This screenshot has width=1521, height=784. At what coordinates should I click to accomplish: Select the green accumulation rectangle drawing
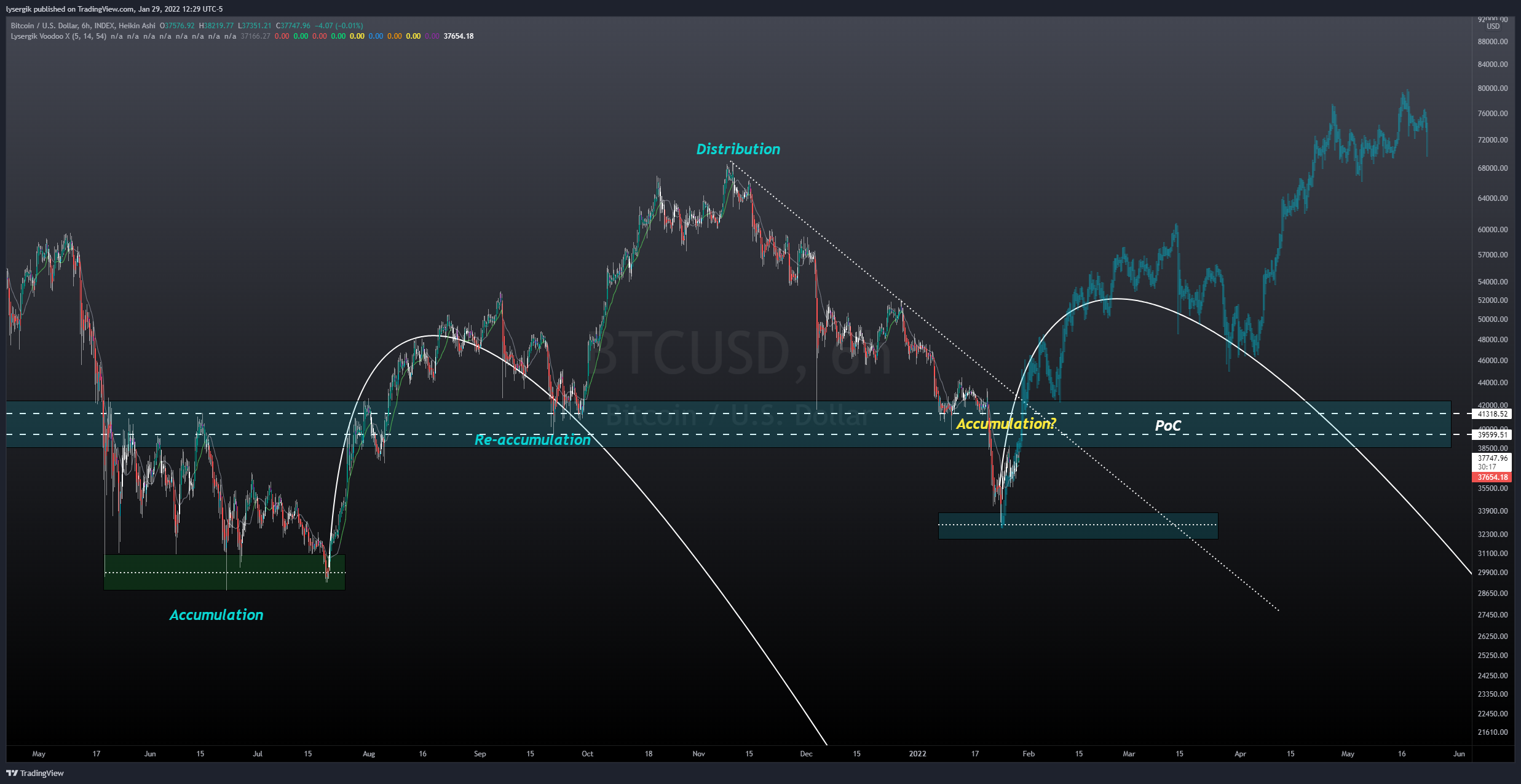[x=224, y=572]
